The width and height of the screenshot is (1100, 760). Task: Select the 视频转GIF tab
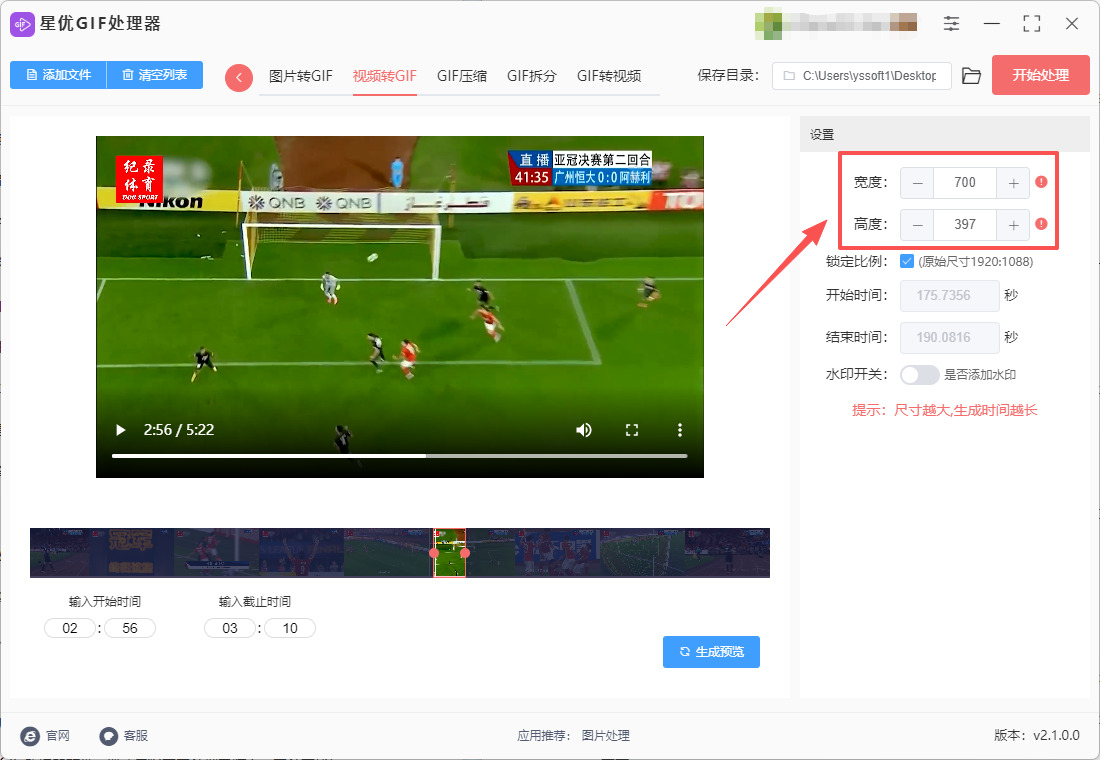click(384, 76)
